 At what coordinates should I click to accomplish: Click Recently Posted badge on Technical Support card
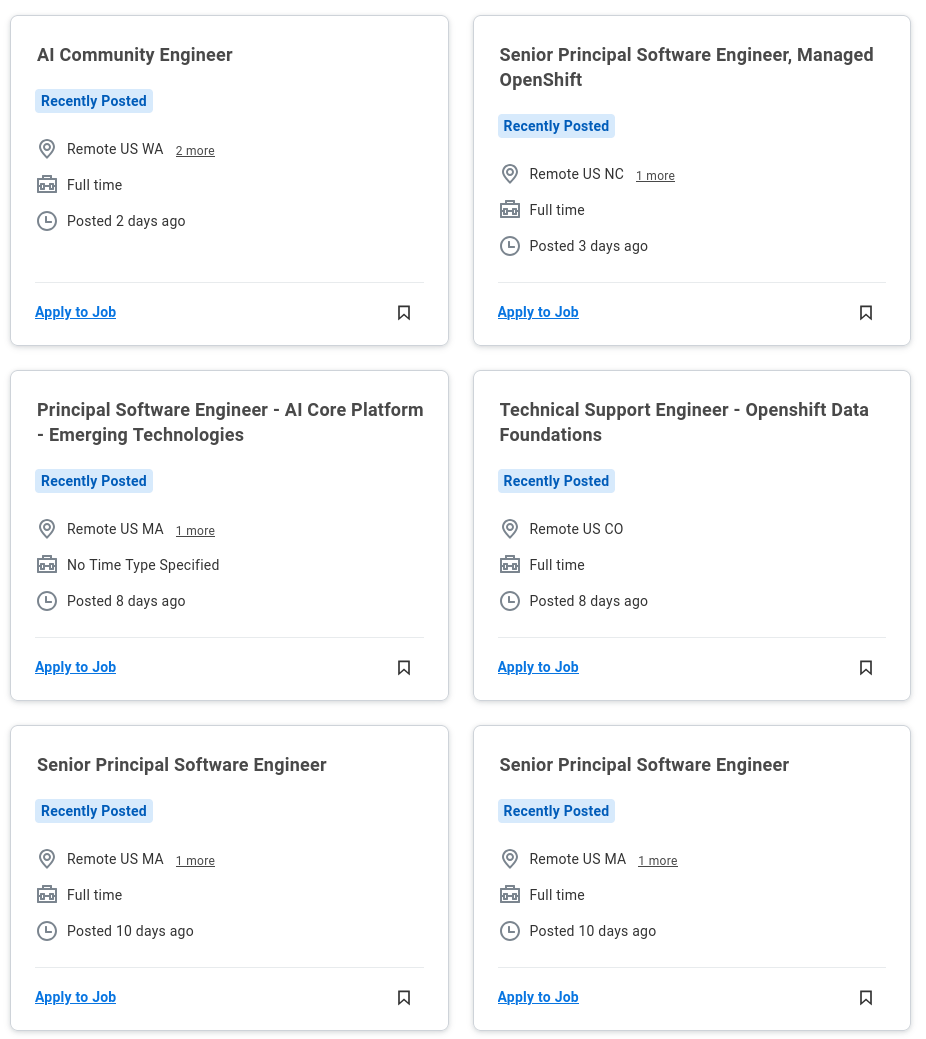pyautogui.click(x=556, y=481)
